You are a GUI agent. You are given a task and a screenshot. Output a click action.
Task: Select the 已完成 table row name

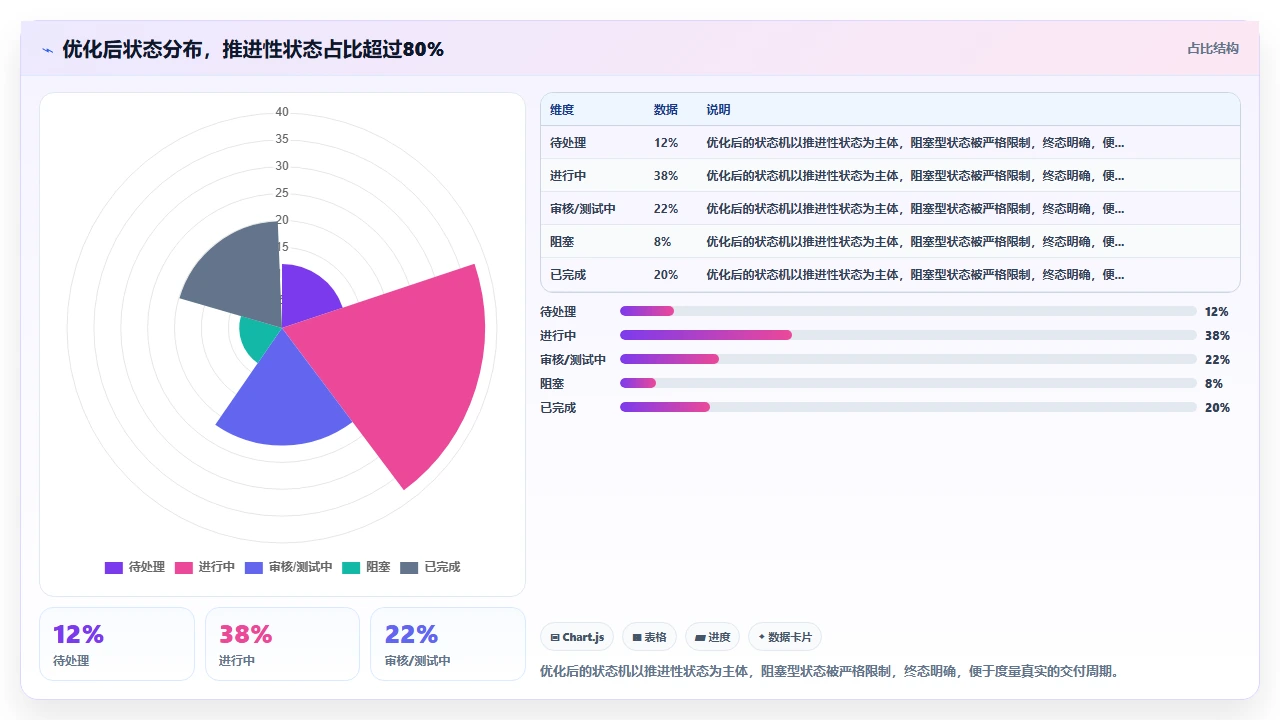tap(568, 275)
